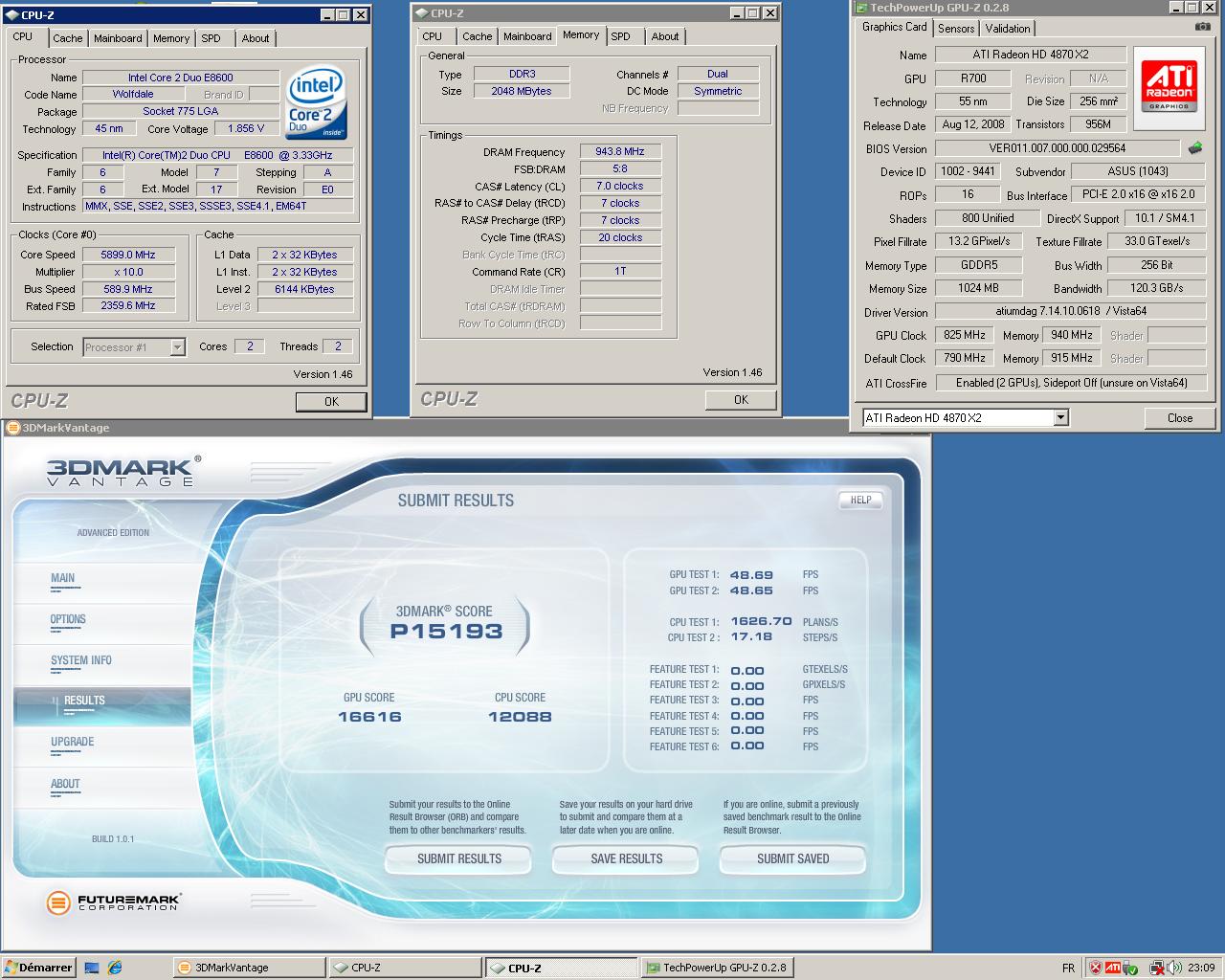Go to SYSTEM INFO in 3DMark Vantage
Viewport: 1225px width, 980px height.
(81, 660)
